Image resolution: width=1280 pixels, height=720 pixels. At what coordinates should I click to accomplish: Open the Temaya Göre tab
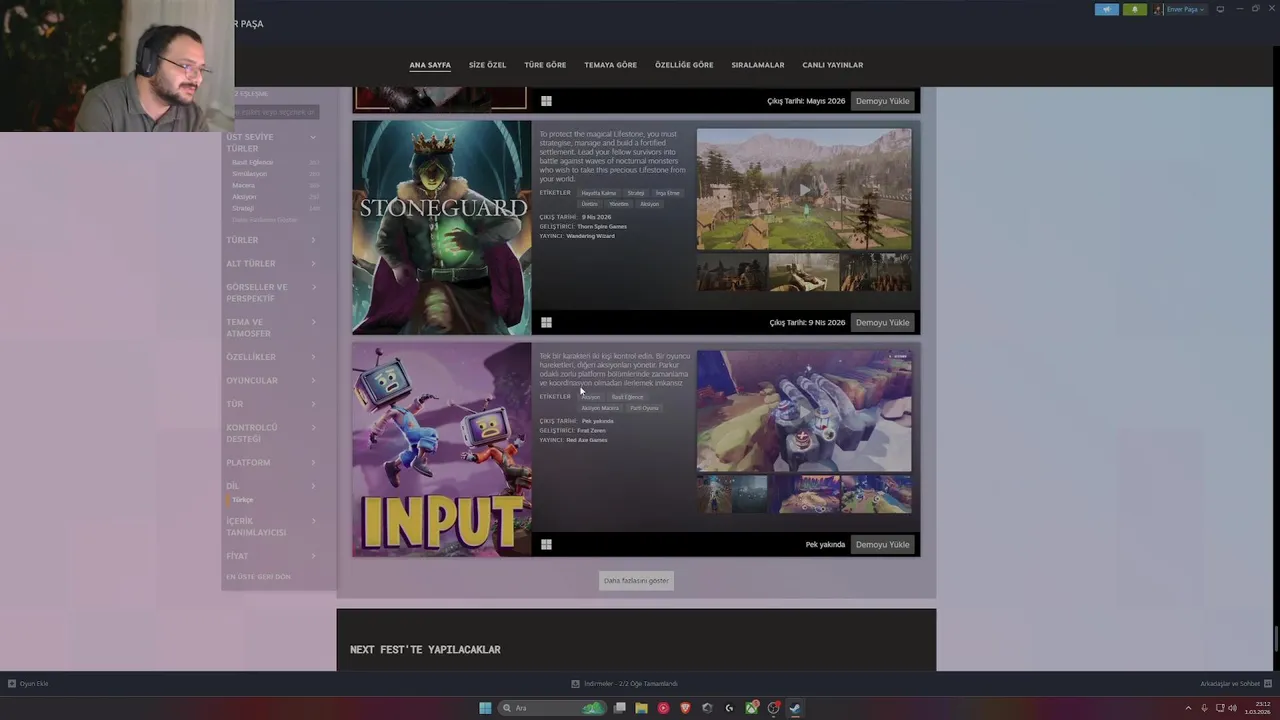[611, 65]
